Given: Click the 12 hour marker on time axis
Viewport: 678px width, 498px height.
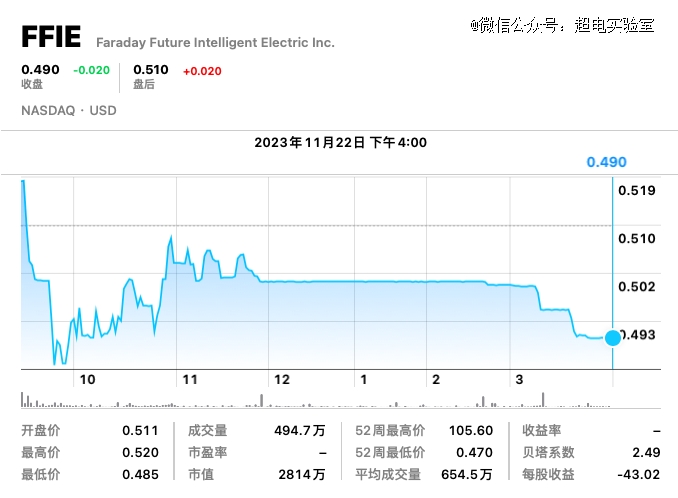Looking at the screenshot, I should [282, 380].
